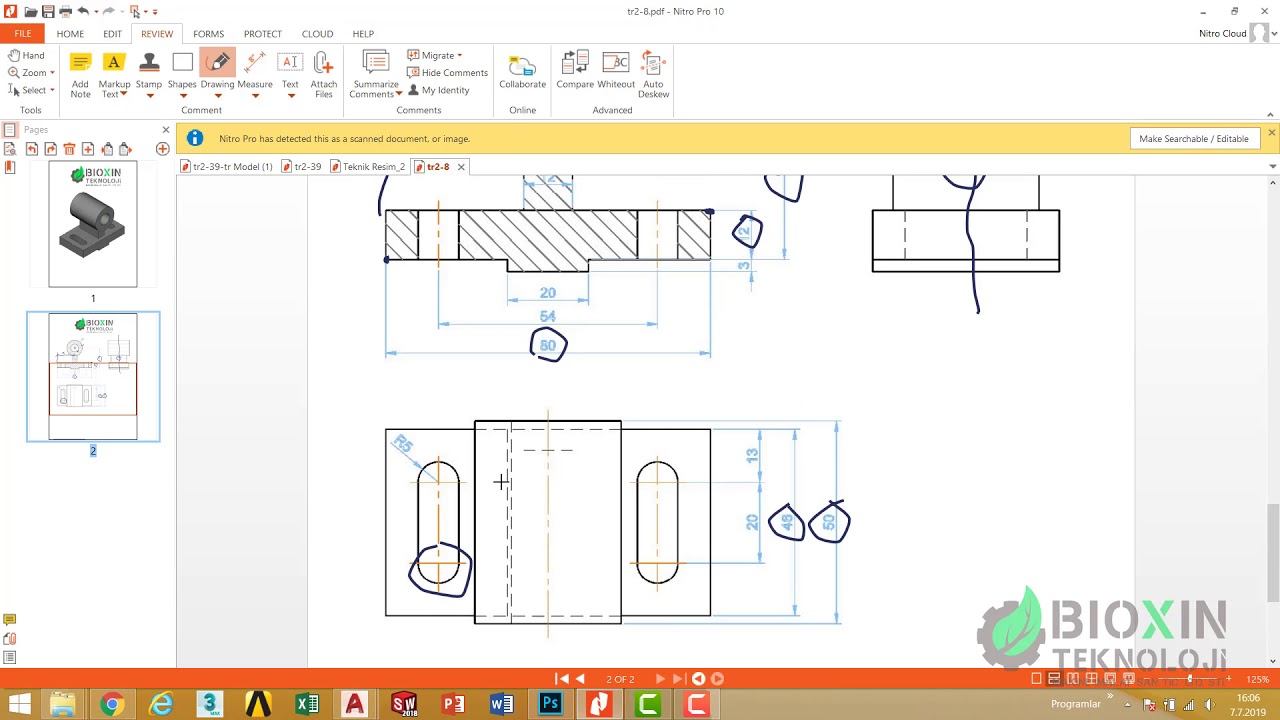Activate the Drawing pencil tool
Image resolution: width=1280 pixels, height=720 pixels.
coord(217,74)
